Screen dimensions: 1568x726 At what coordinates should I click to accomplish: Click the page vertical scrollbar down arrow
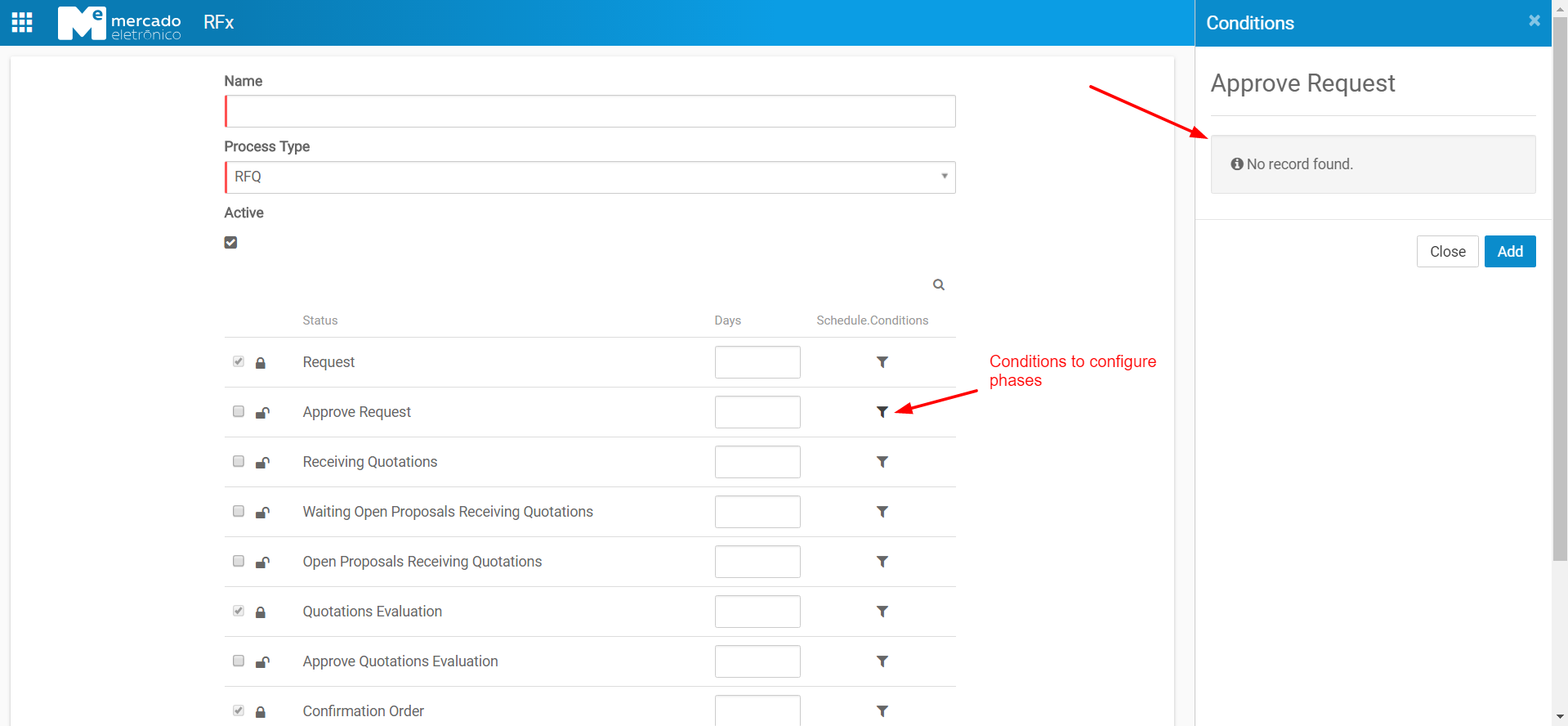tap(1560, 717)
